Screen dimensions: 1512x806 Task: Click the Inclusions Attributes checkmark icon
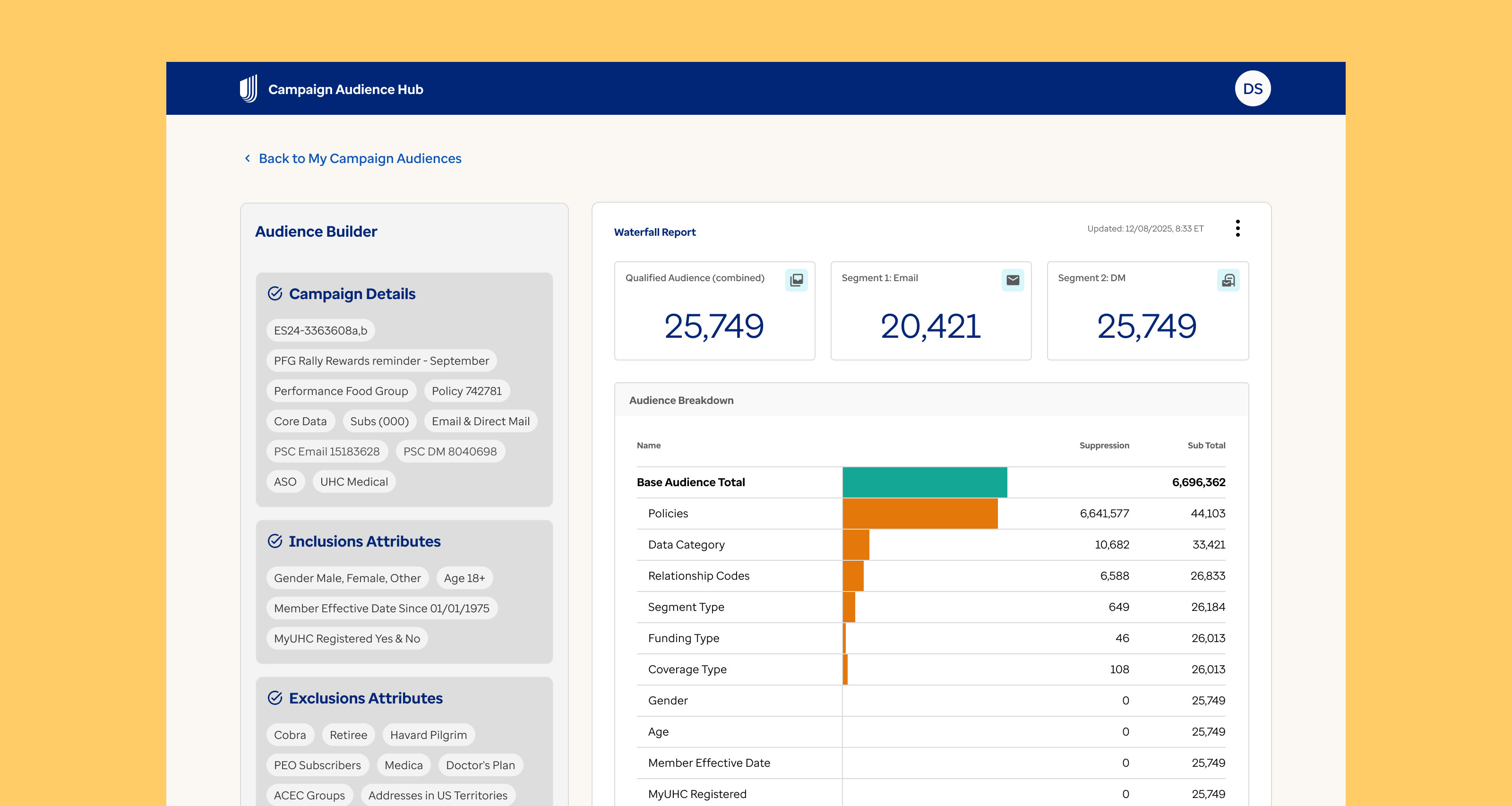click(275, 541)
